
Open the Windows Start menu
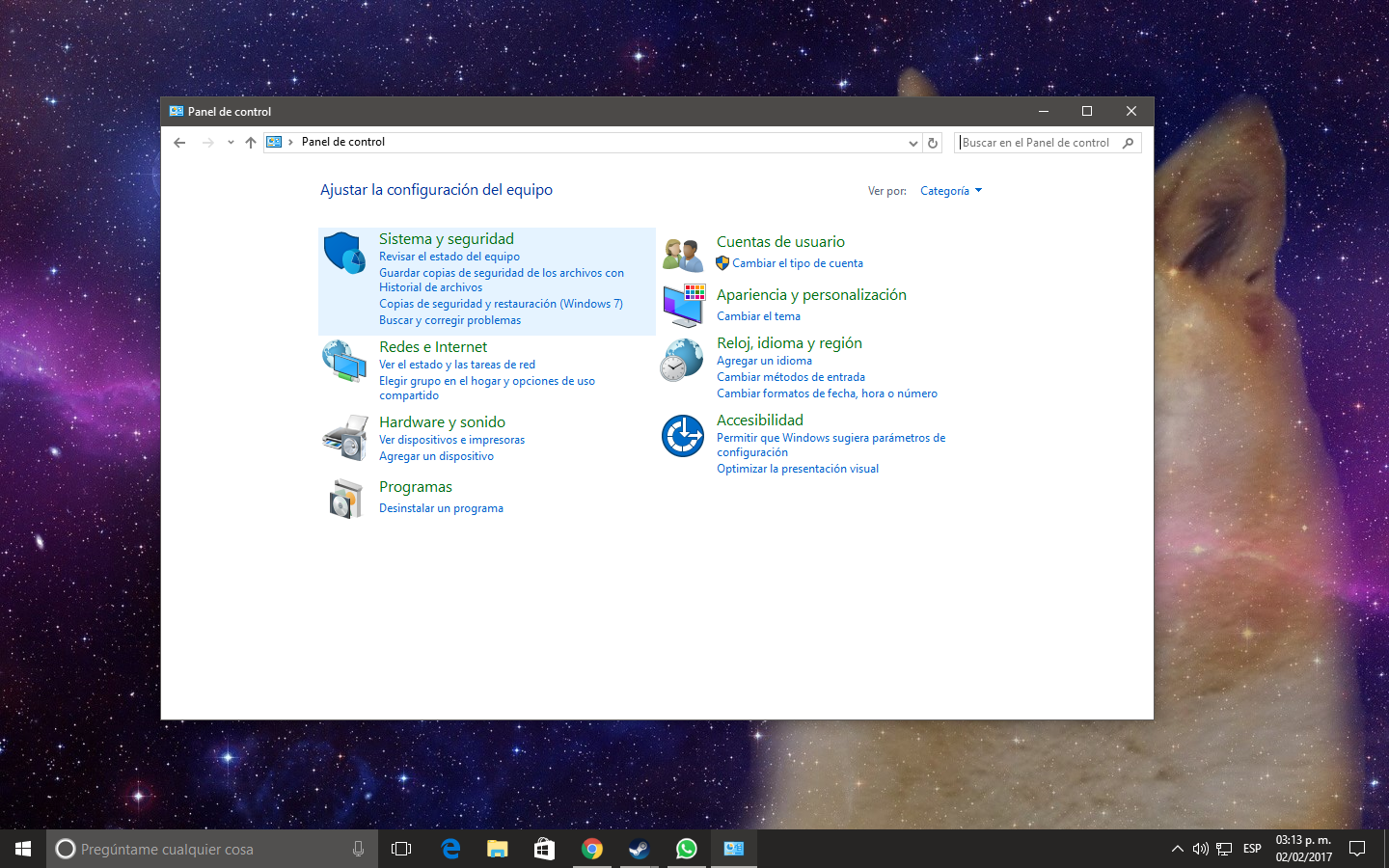tap(23, 849)
